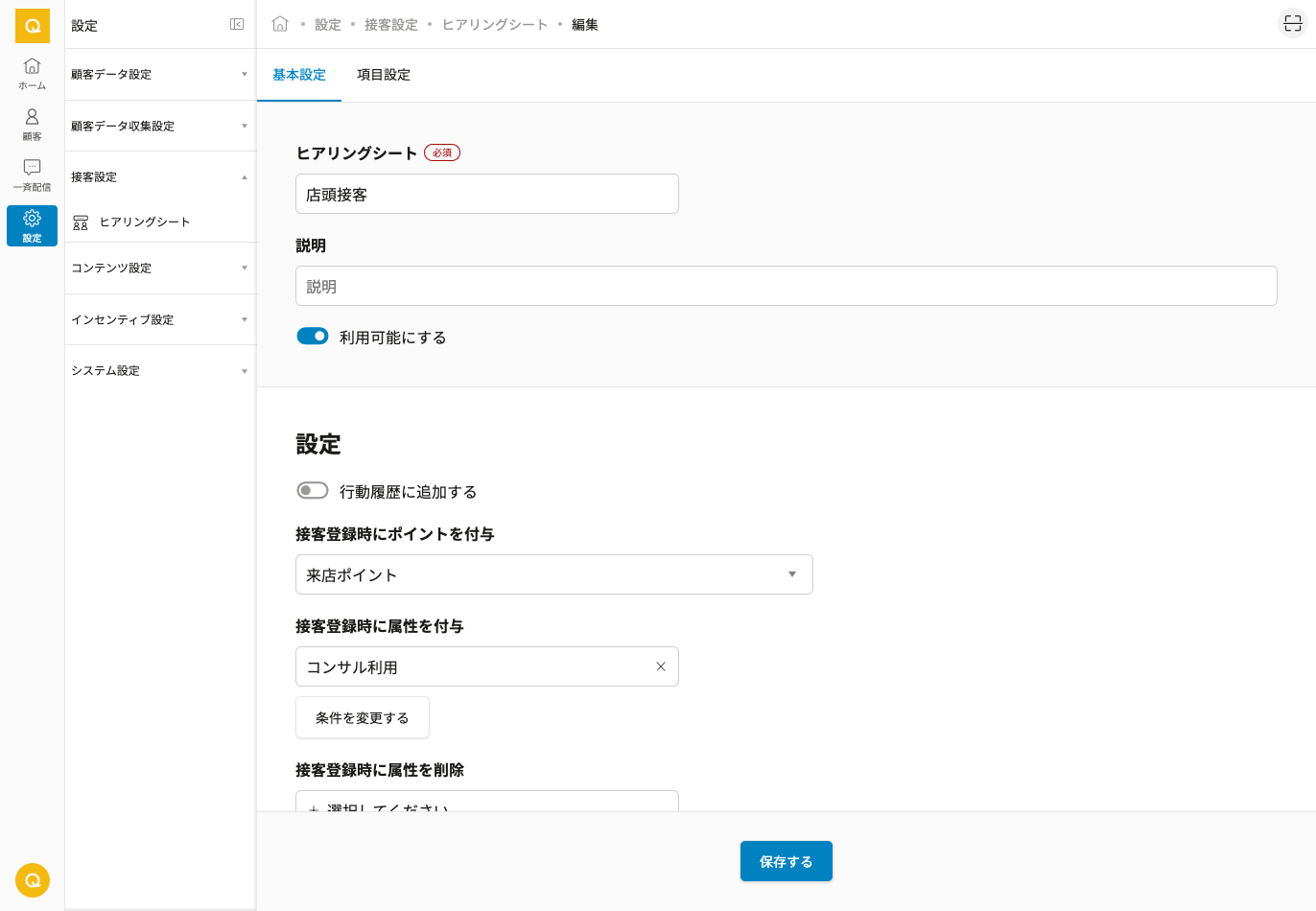The width and height of the screenshot is (1316, 911).
Task: Disable the 利用可能にする toggle
Action: [x=313, y=337]
